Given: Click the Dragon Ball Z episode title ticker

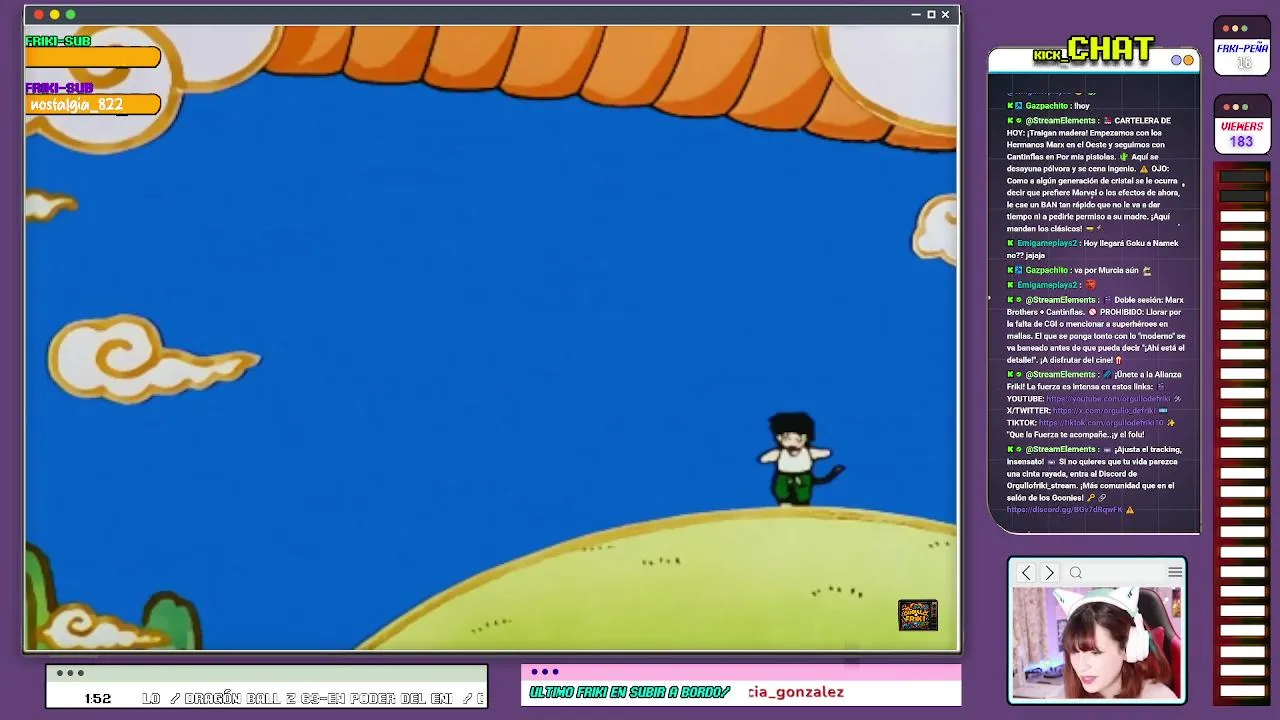Looking at the screenshot, I should click(312, 698).
